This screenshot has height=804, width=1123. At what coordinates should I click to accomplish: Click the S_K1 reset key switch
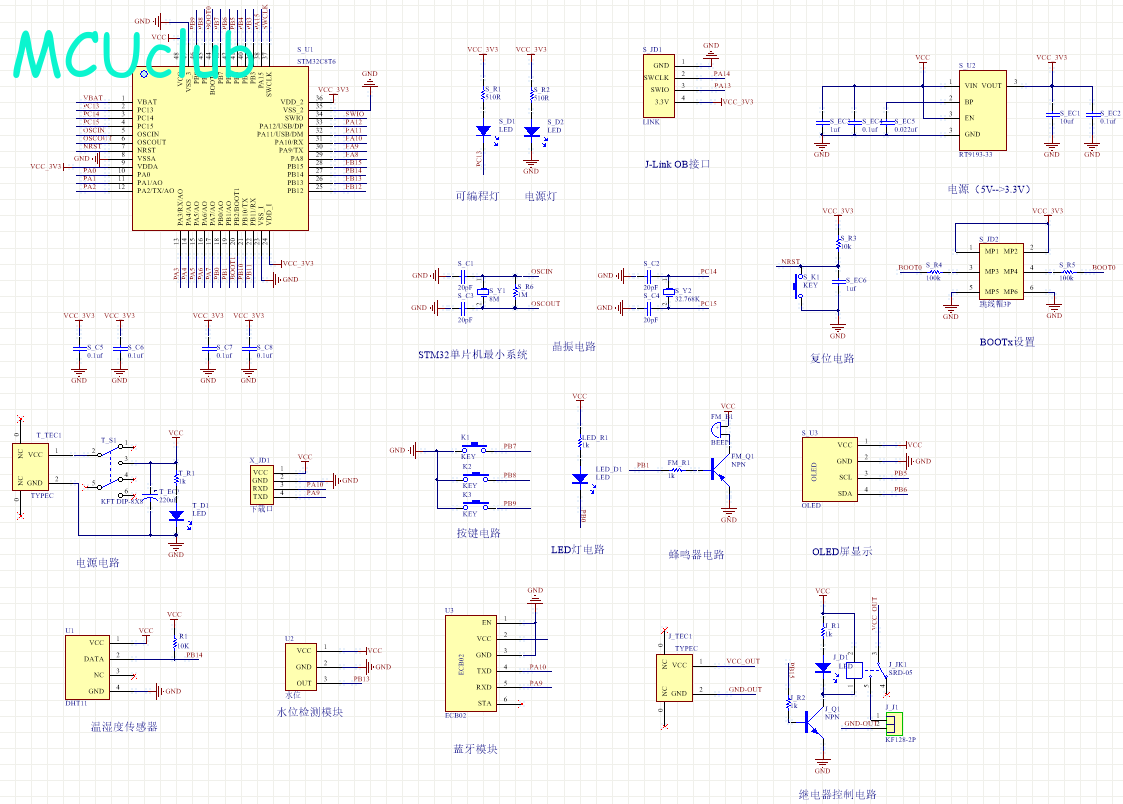click(798, 289)
